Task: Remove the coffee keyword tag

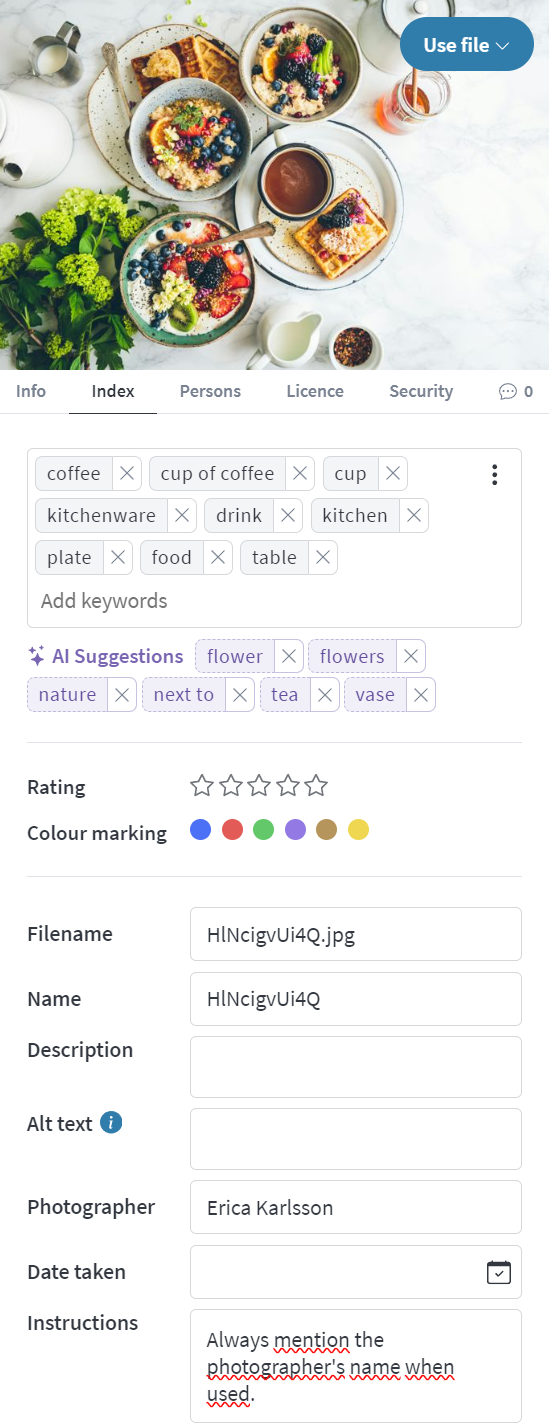Action: click(127, 474)
